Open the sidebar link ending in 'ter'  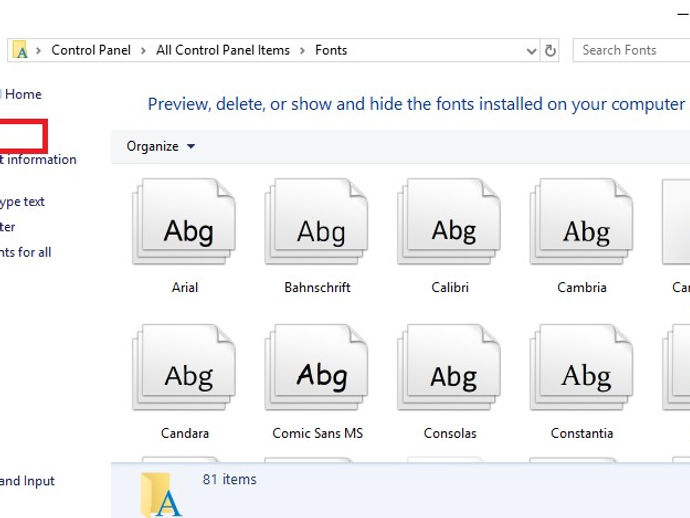7,227
